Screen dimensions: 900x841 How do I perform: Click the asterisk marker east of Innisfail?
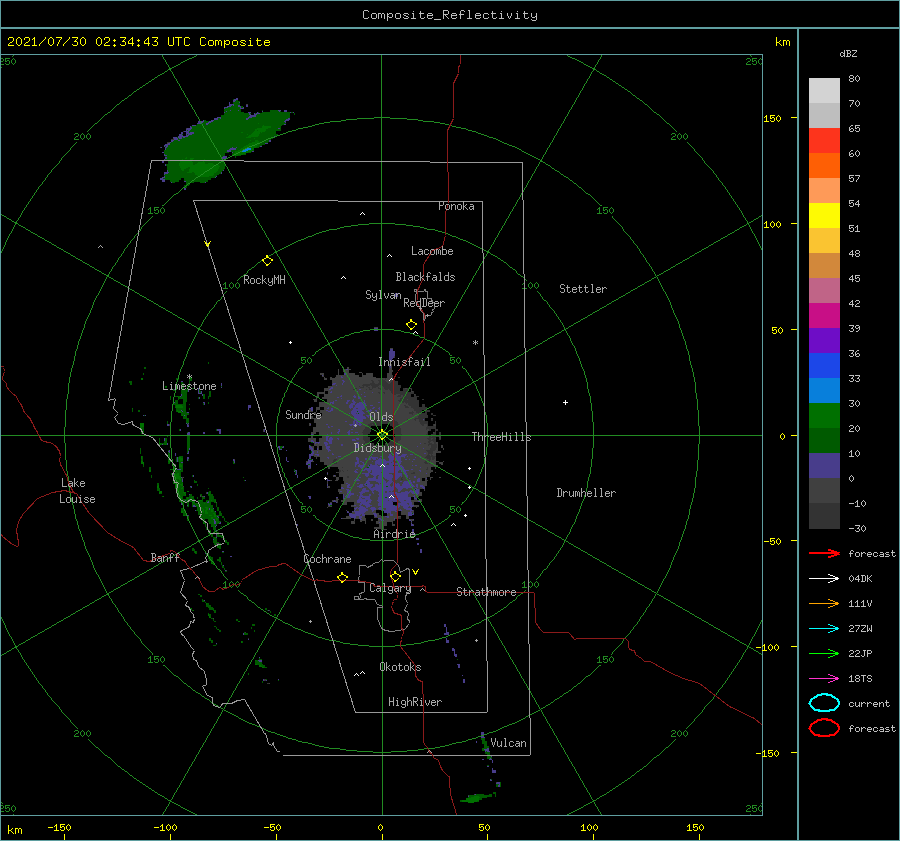475,343
